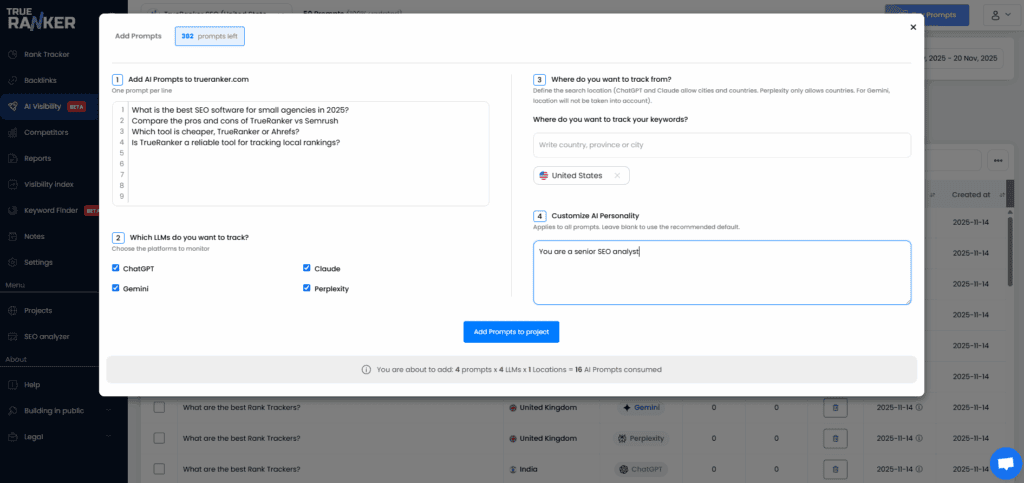Viewport: 1024px width, 483px height.
Task: Open the user account dropdown
Action: (x=997, y=14)
